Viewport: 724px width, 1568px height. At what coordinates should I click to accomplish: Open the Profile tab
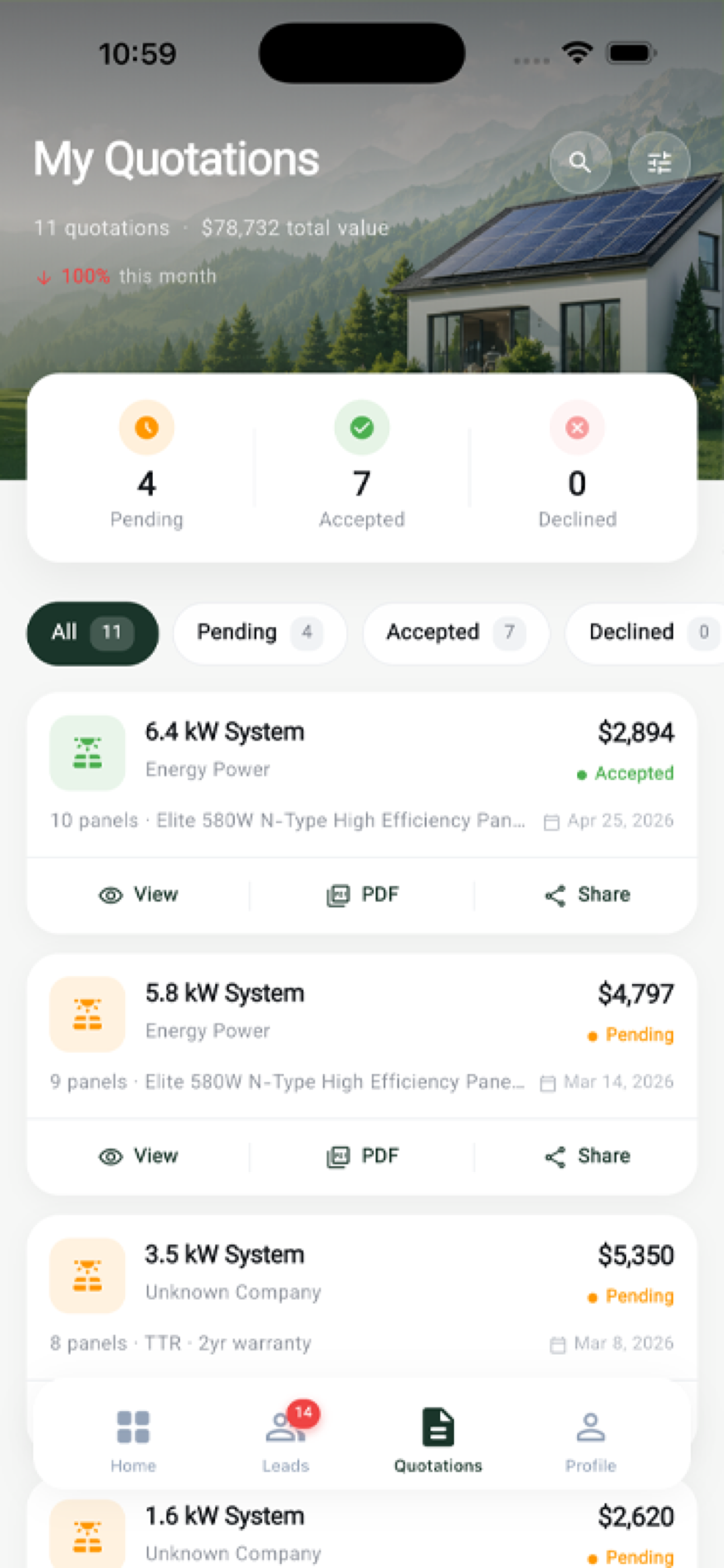tap(590, 1440)
